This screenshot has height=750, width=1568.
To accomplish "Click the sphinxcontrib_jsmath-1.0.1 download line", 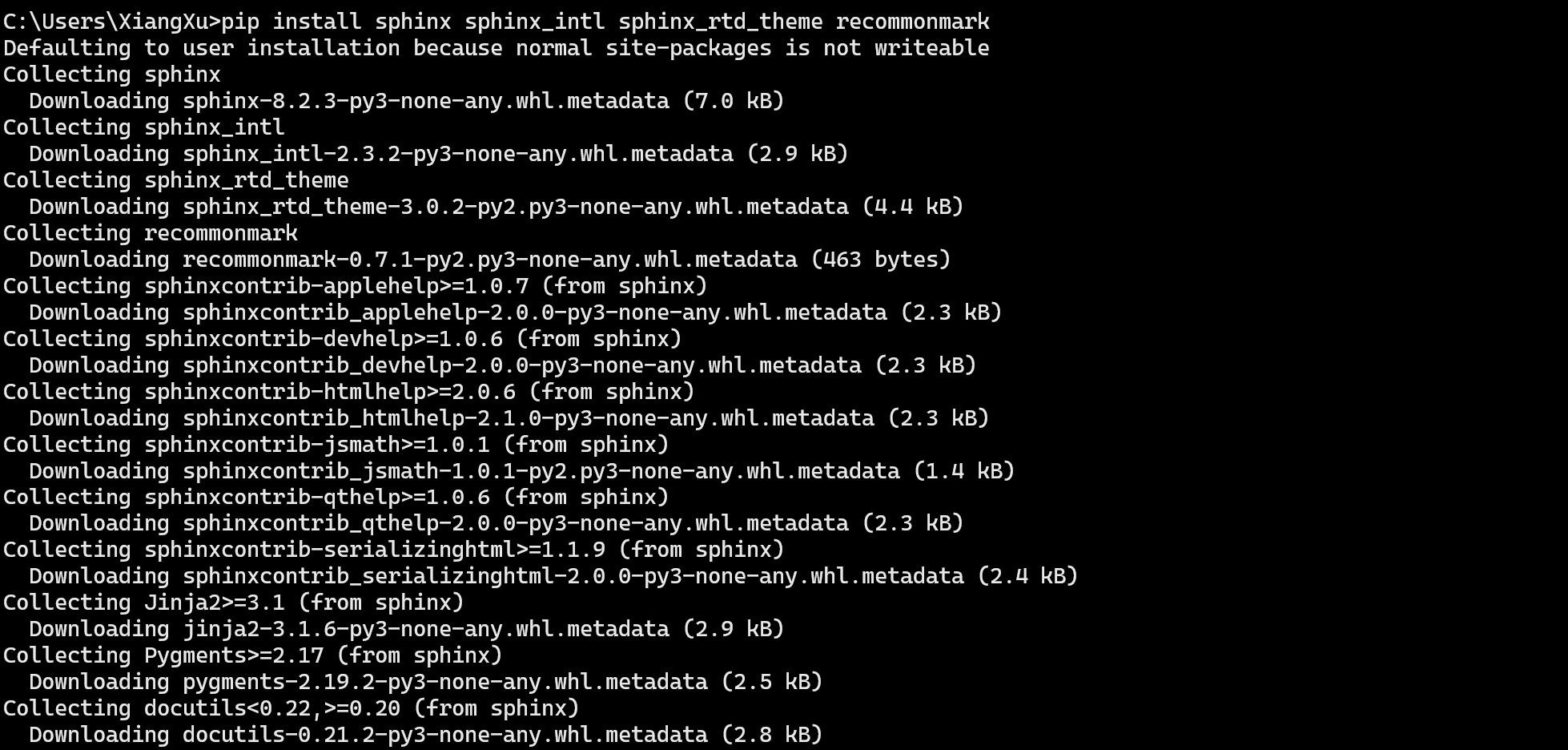I will click(x=521, y=471).
